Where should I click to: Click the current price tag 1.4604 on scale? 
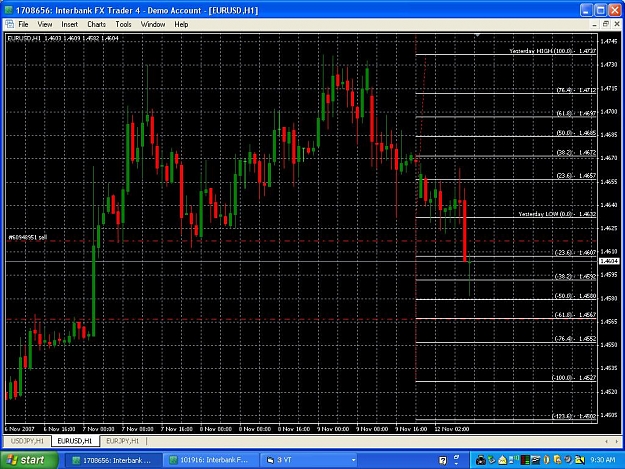(609, 261)
